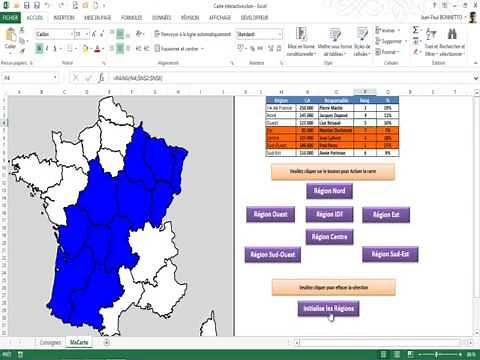Screen dimensions: 480x360
Task: Click the Supprimer cells icon
Action: 391,41
